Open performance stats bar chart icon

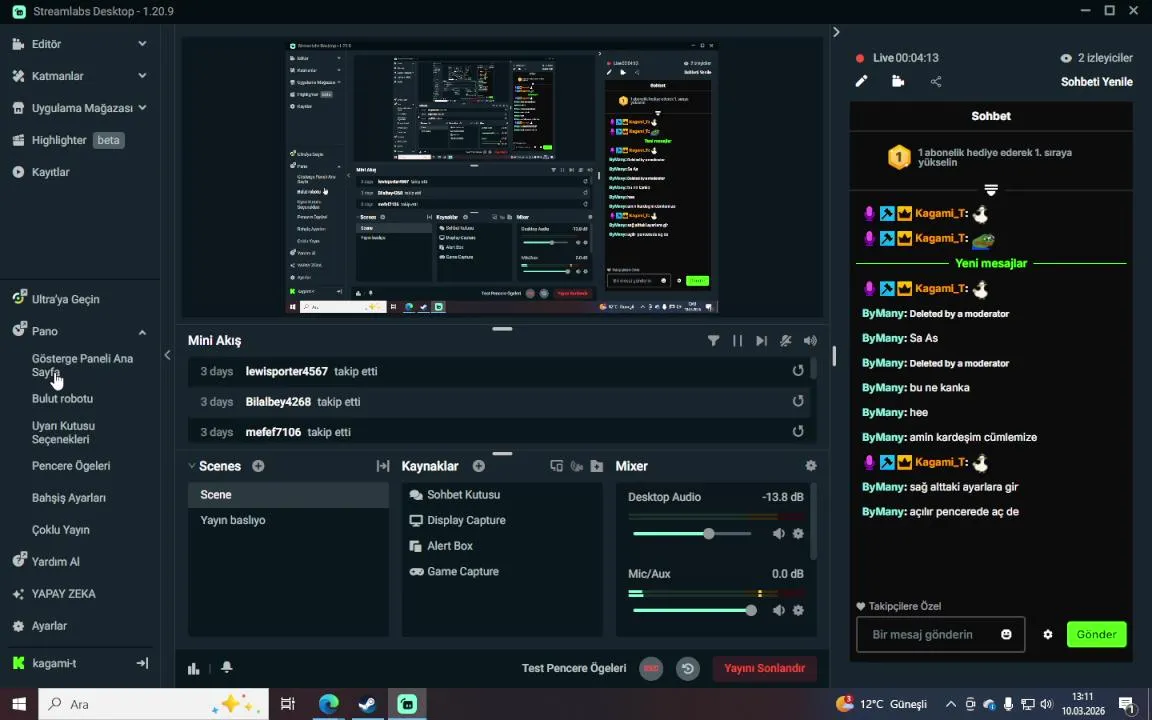[193, 667]
